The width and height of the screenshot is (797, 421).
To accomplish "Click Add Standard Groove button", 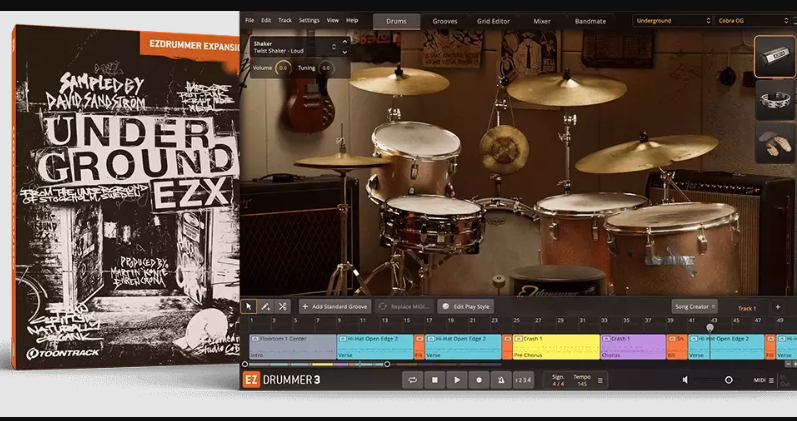I will [x=335, y=307].
